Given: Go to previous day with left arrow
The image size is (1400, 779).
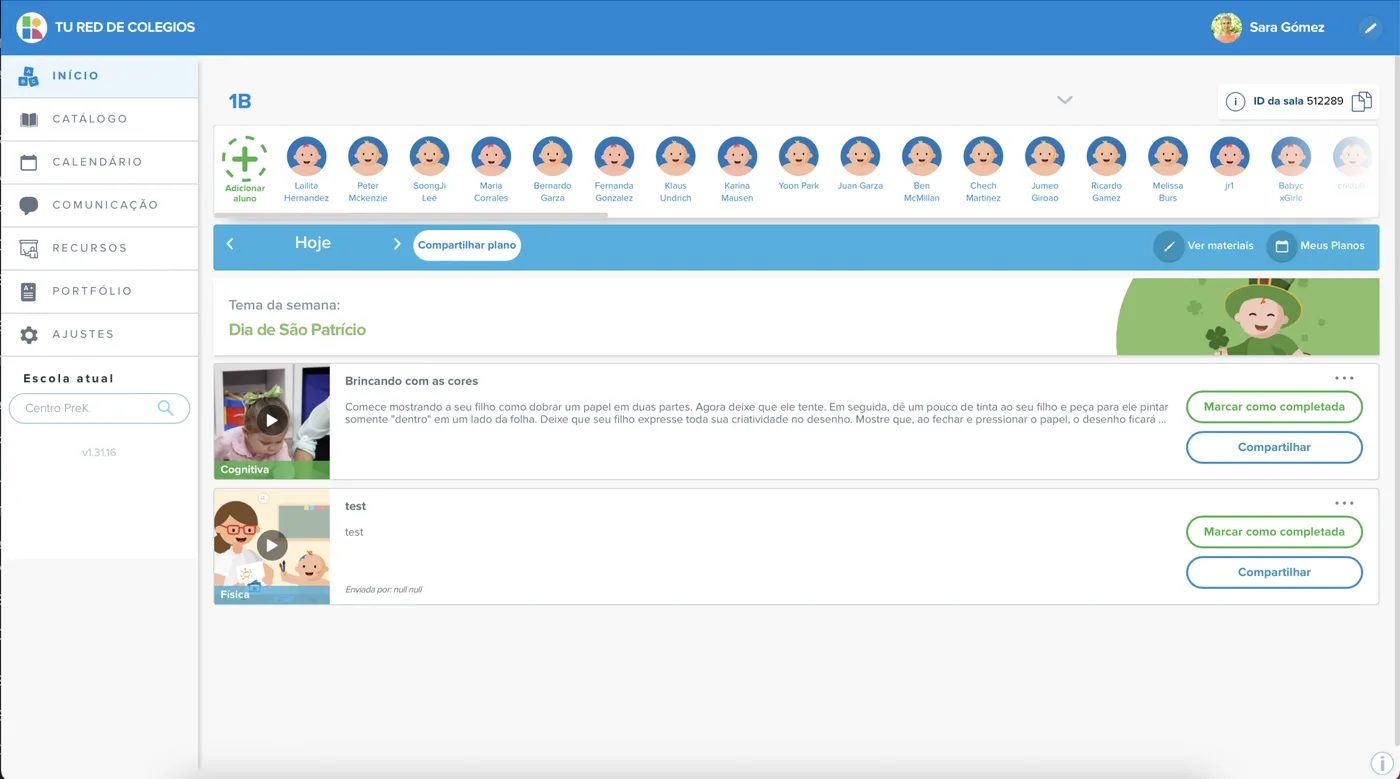Looking at the screenshot, I should click(230, 244).
